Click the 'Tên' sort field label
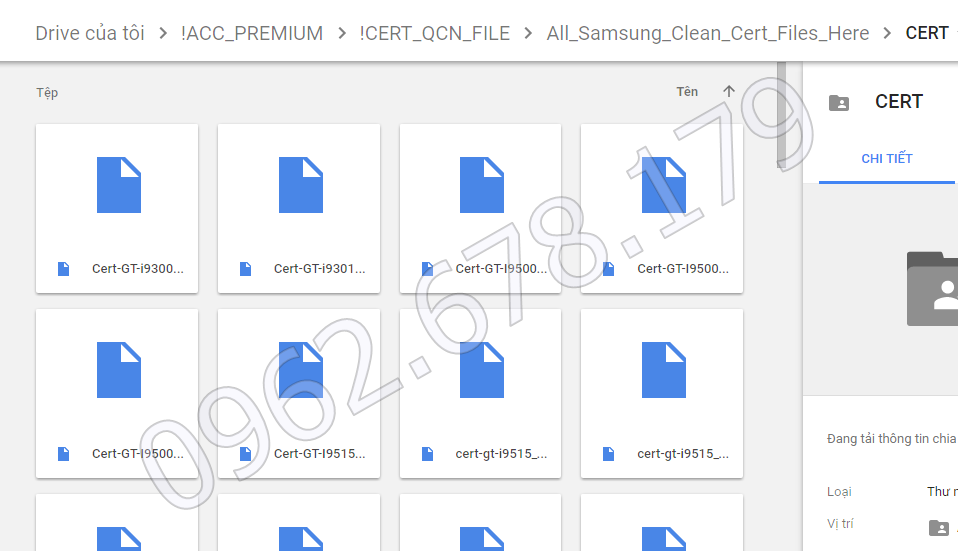The height and width of the screenshot is (551, 958). (687, 92)
